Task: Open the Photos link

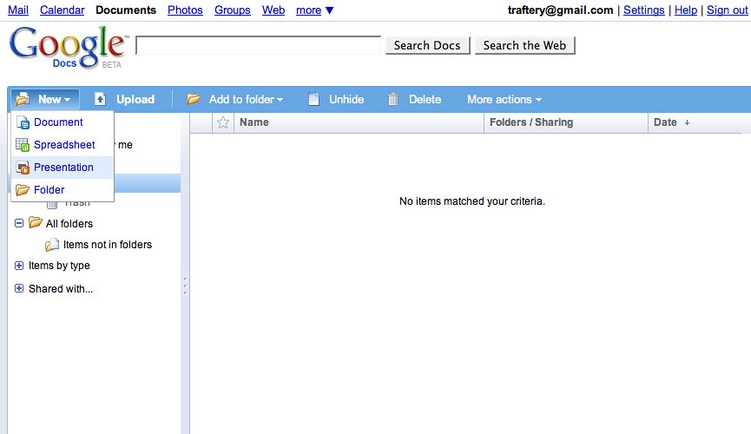Action: click(185, 10)
